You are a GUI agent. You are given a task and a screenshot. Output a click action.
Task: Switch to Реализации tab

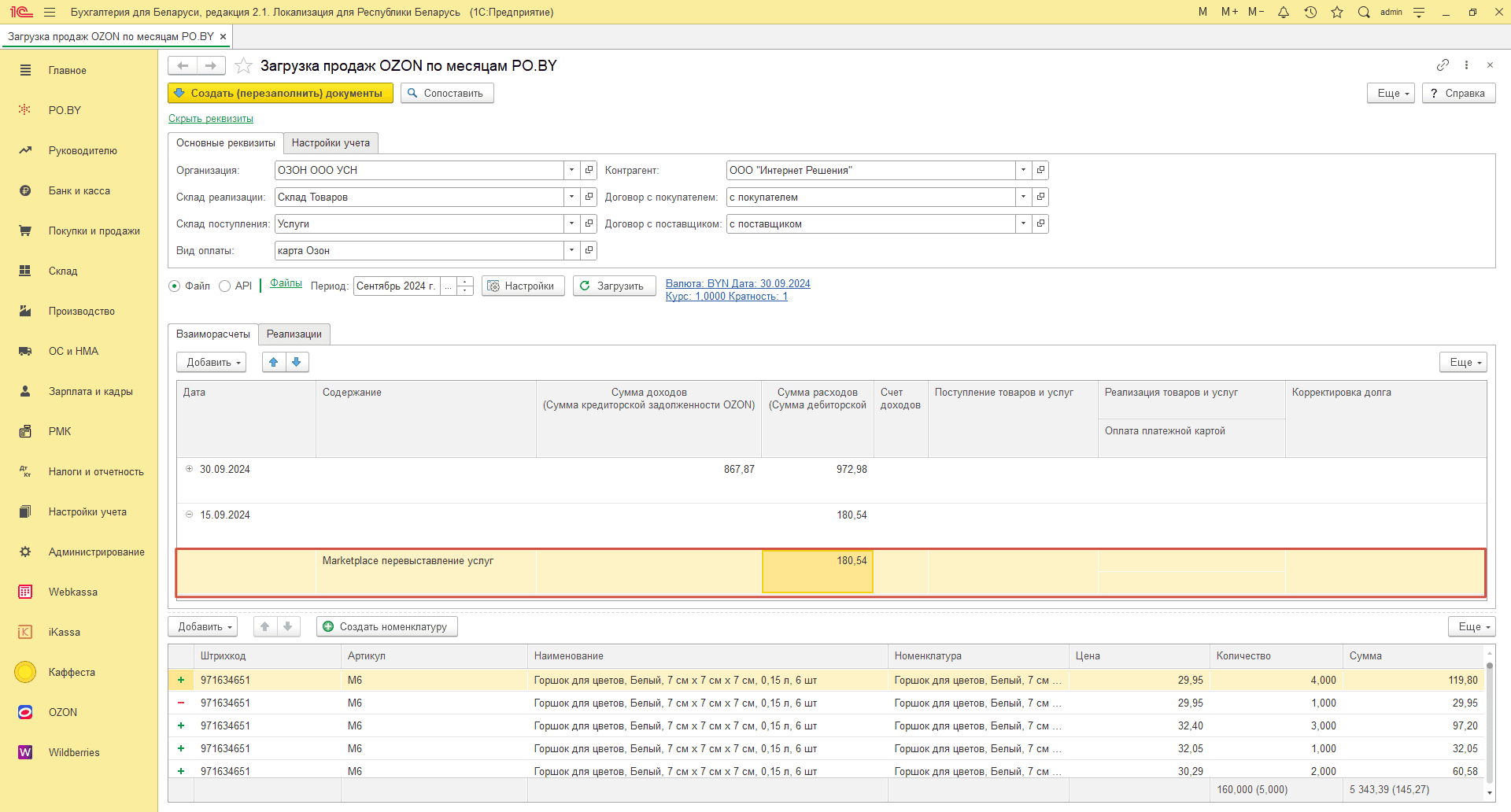click(x=294, y=334)
